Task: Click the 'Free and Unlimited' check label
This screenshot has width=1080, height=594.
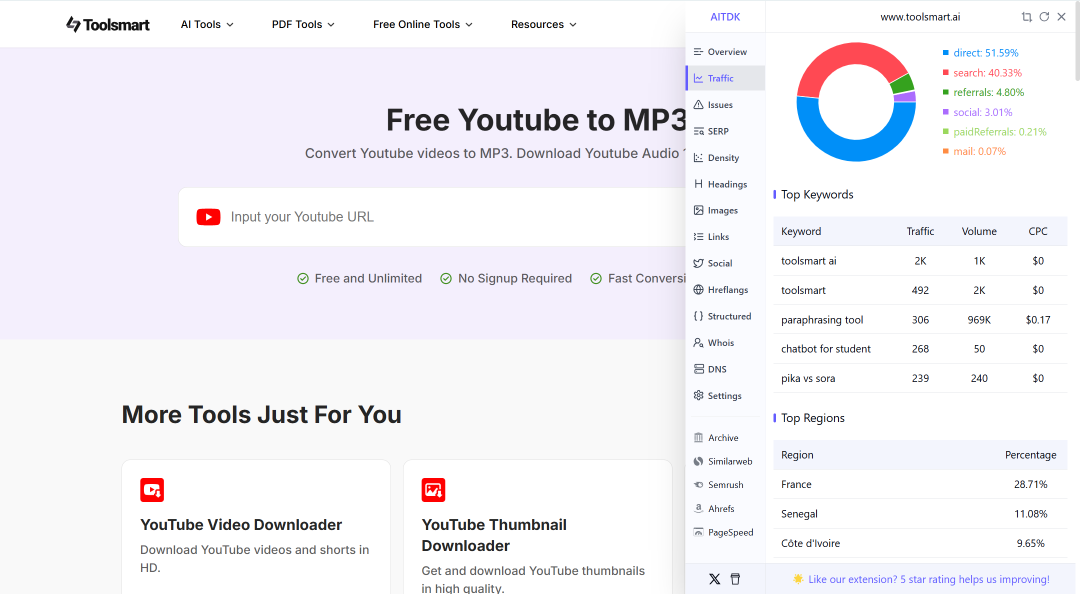Action: (x=360, y=278)
